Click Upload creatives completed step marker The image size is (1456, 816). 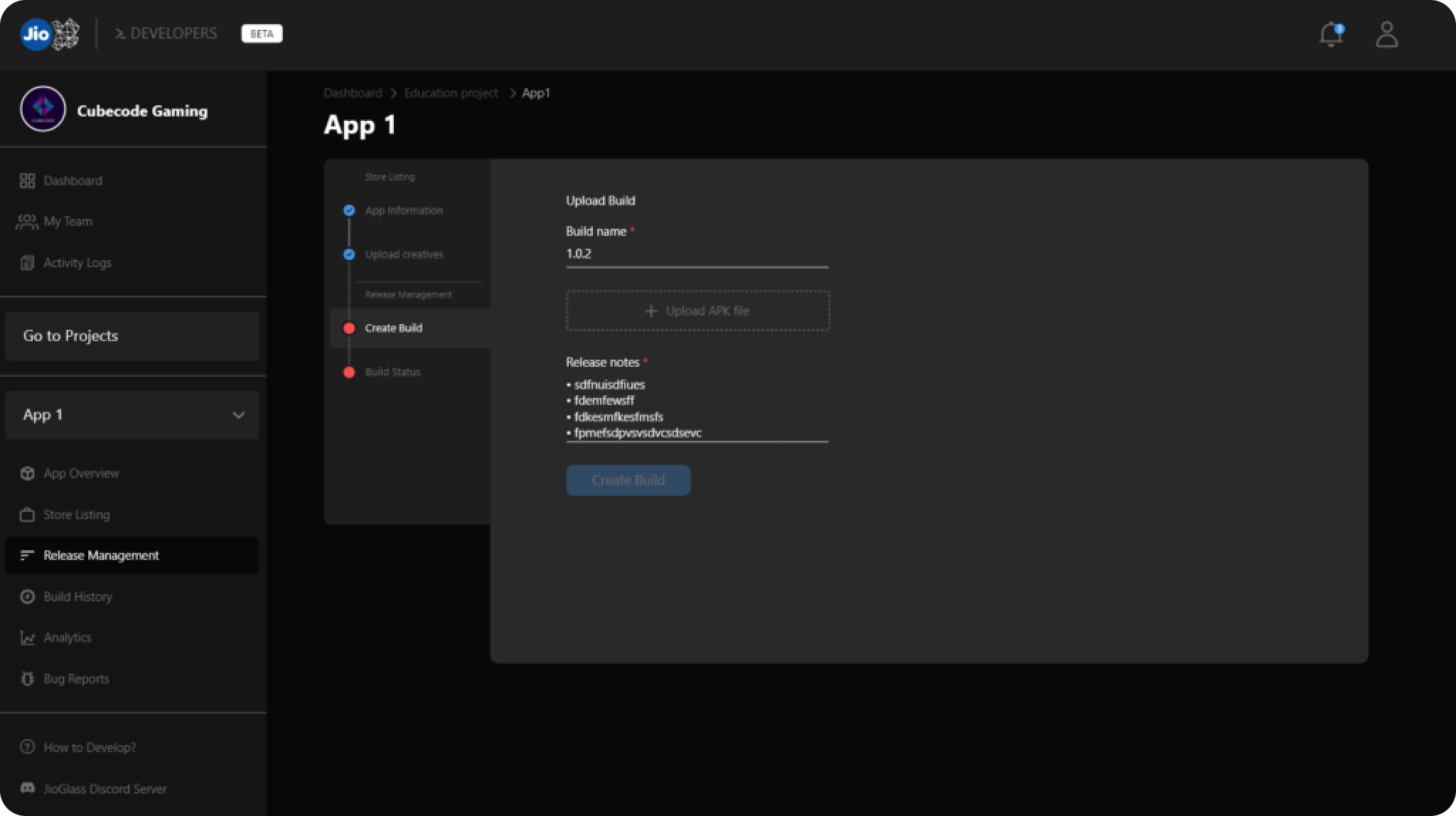pos(348,254)
